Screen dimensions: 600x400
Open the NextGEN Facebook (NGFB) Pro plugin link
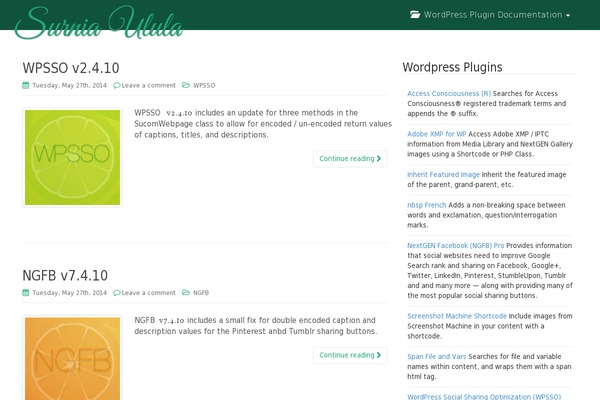456,245
